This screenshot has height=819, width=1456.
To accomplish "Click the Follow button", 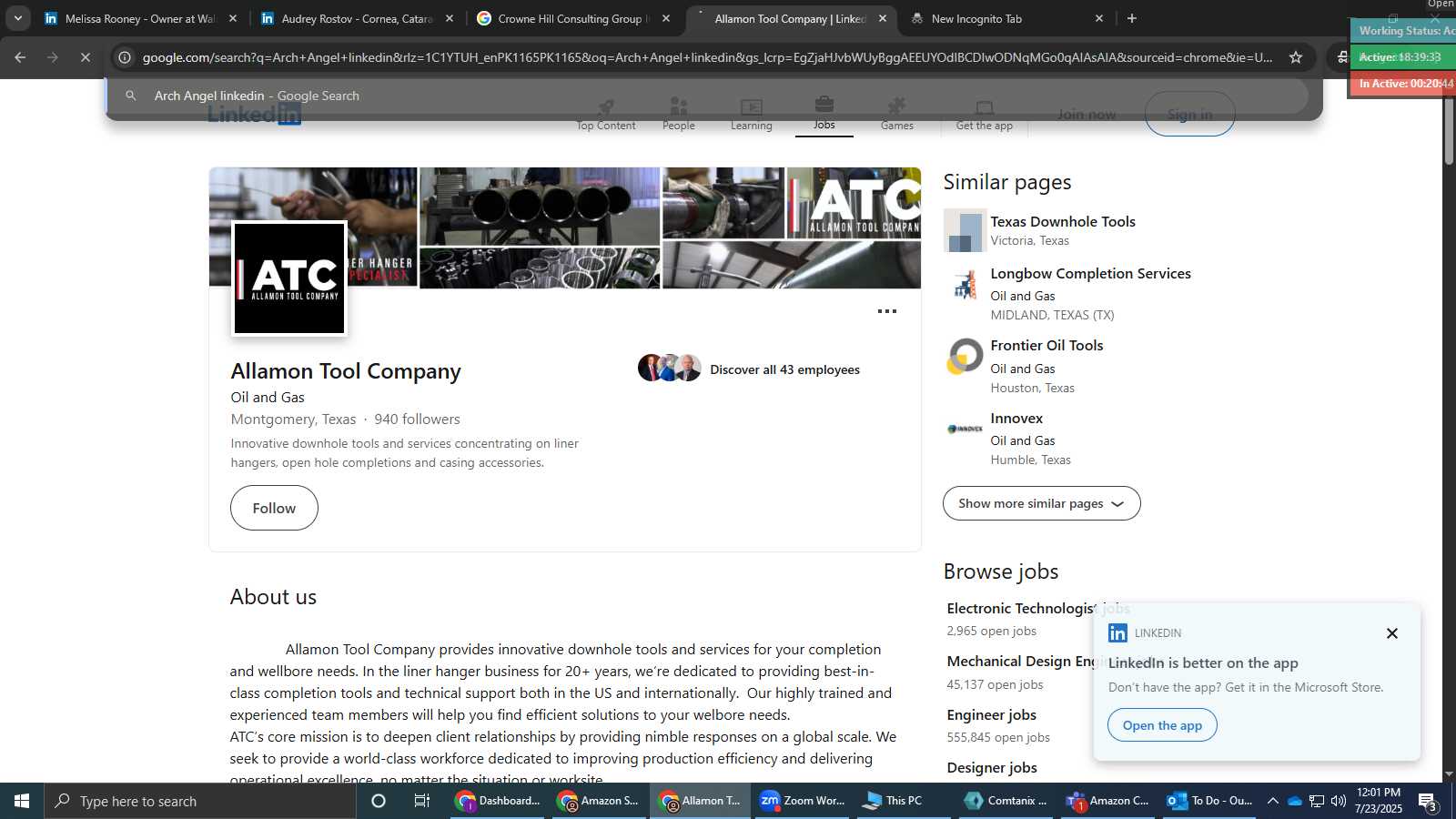I will (x=274, y=508).
